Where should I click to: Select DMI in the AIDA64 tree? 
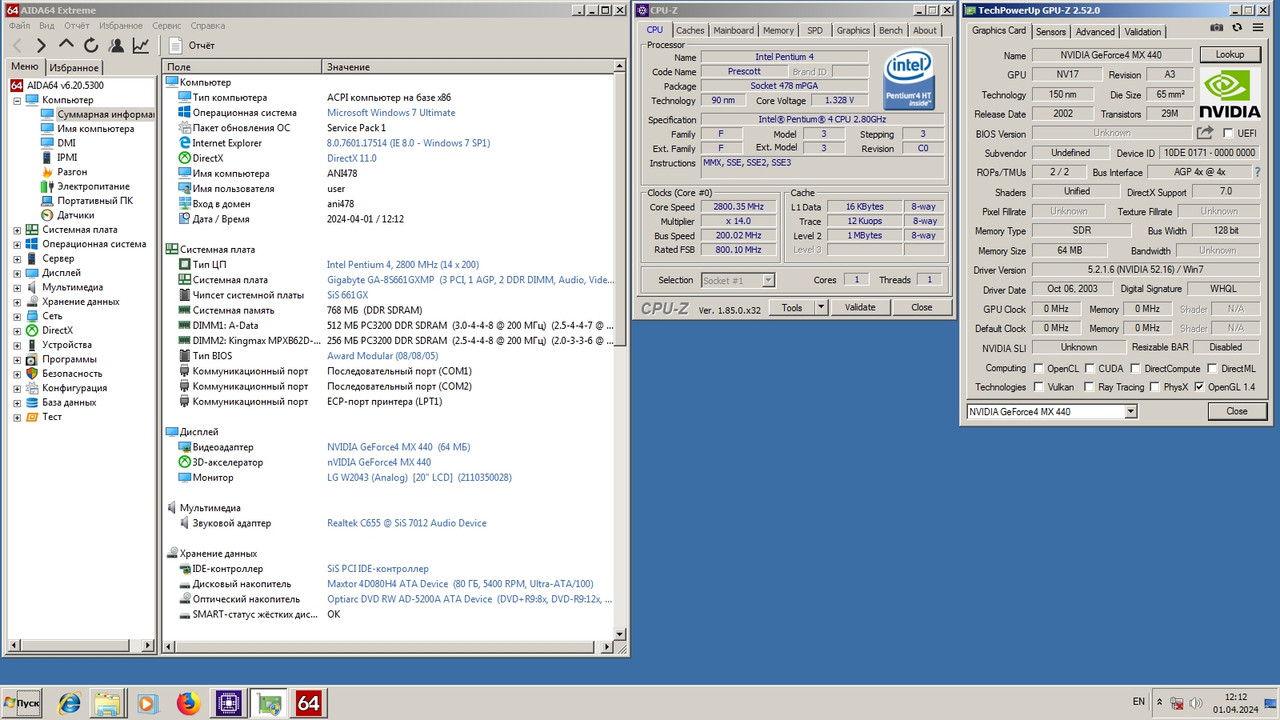coord(66,143)
